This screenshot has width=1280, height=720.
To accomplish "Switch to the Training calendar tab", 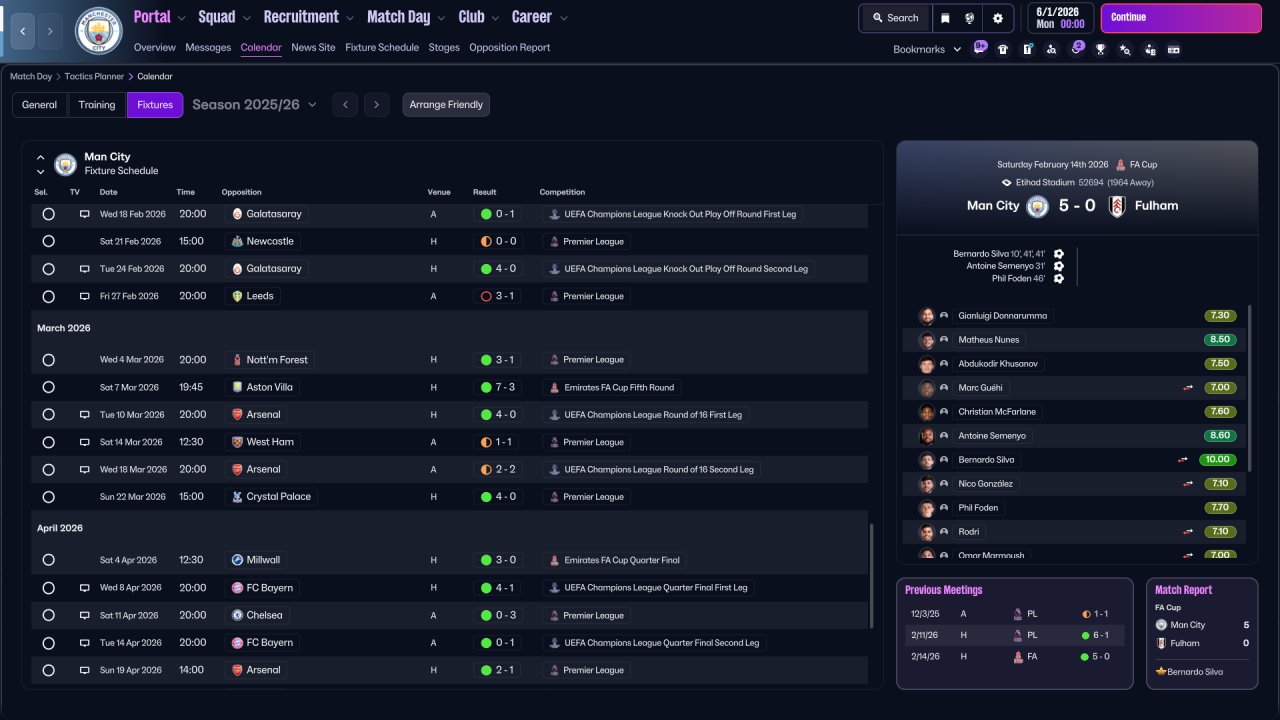I will (x=97, y=105).
